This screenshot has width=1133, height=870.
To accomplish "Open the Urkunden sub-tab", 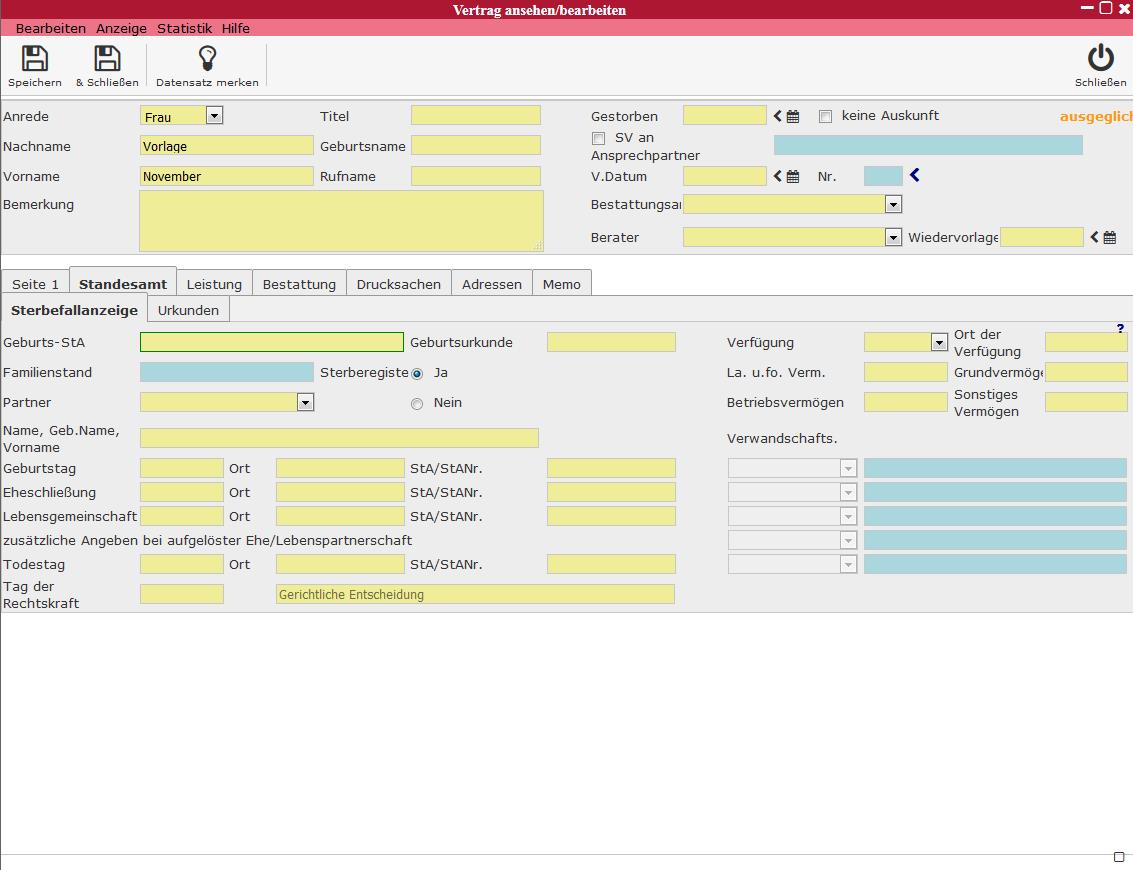I will click(x=188, y=310).
